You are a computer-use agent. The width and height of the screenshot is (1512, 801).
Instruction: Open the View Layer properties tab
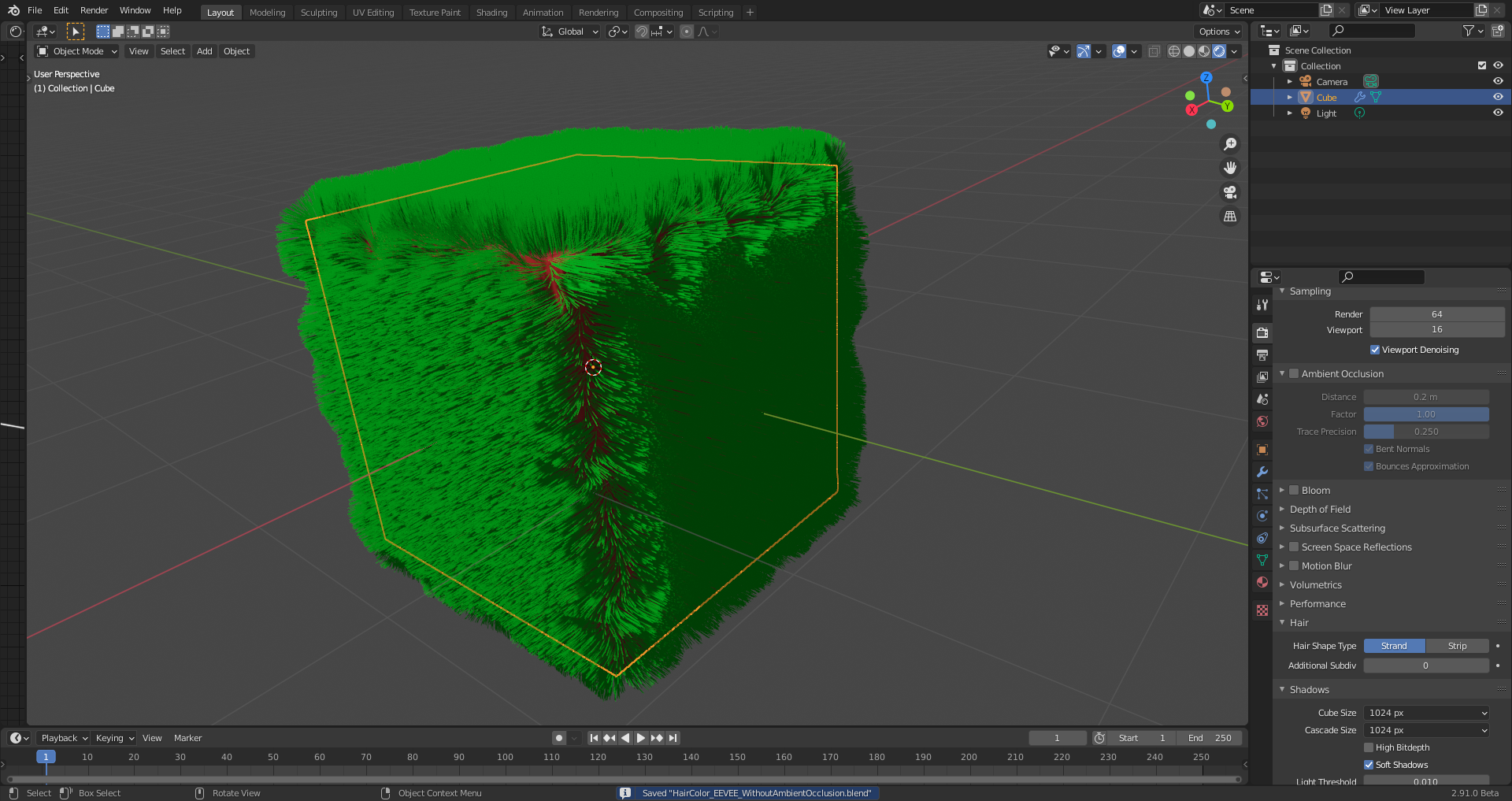[1262, 377]
